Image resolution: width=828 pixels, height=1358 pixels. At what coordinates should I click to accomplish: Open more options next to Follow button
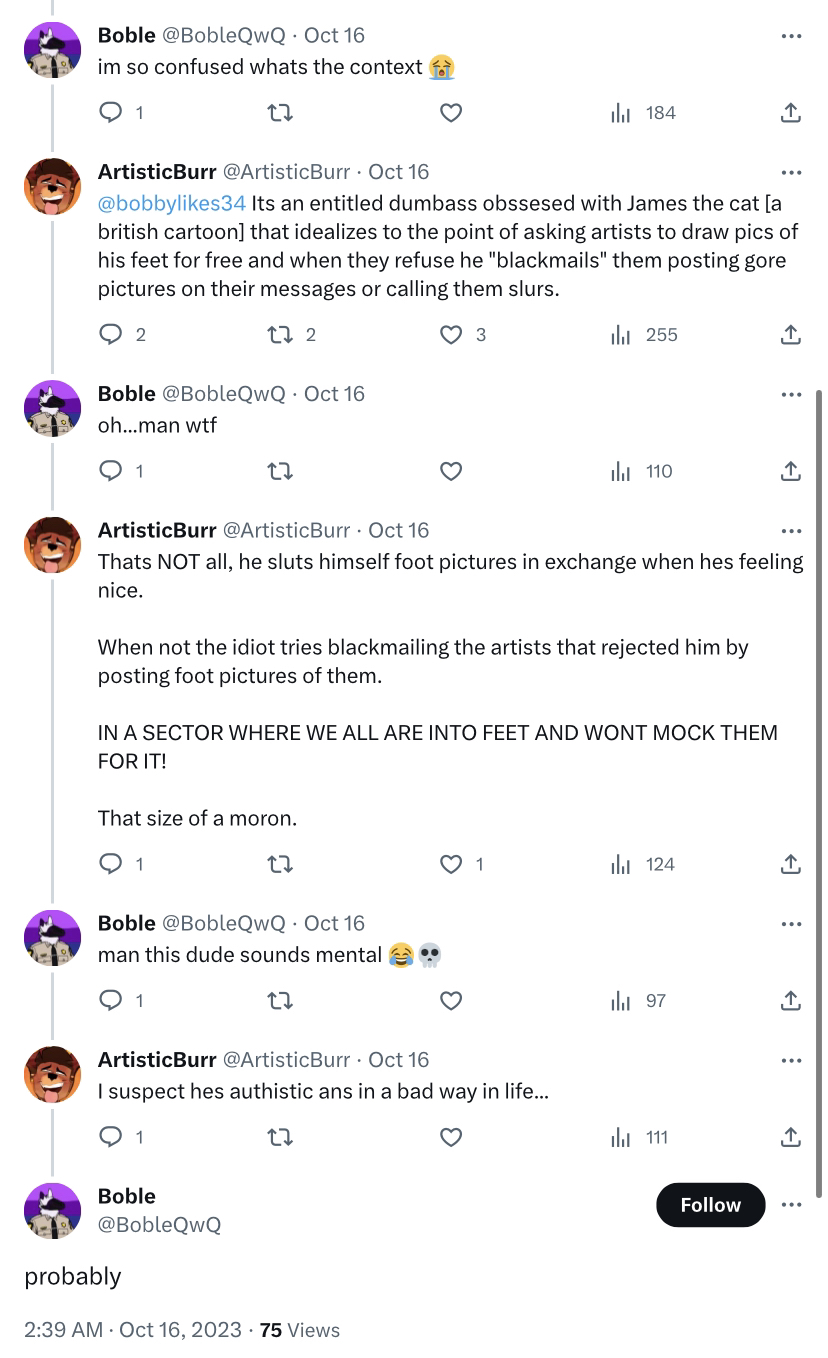coord(791,1205)
